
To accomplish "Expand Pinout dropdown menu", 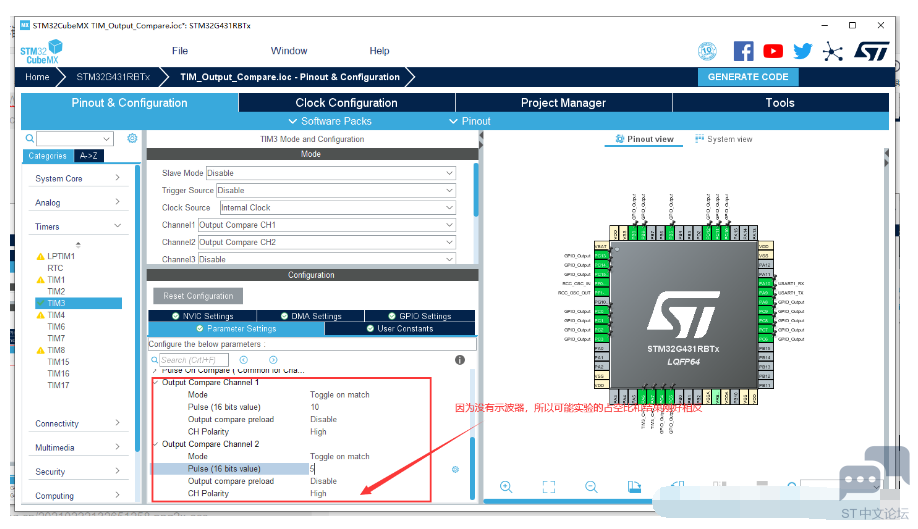I will (470, 121).
